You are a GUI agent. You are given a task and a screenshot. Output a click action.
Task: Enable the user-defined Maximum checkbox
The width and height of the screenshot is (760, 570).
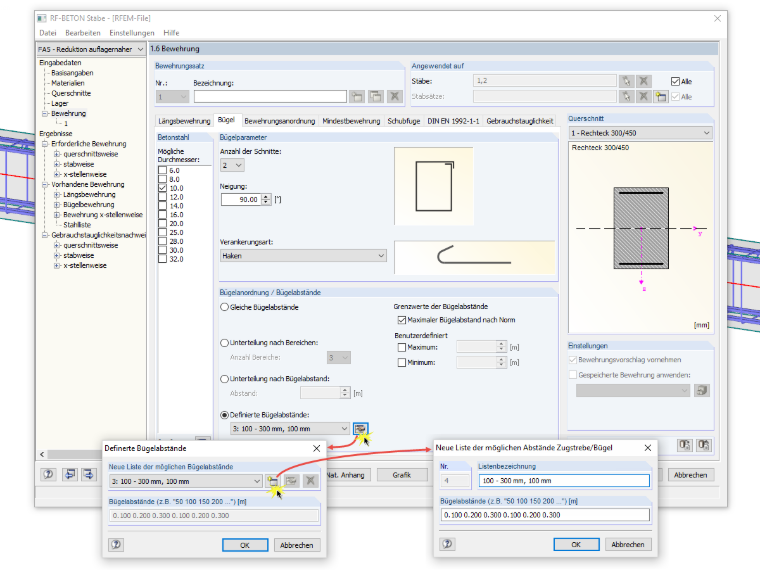(402, 348)
